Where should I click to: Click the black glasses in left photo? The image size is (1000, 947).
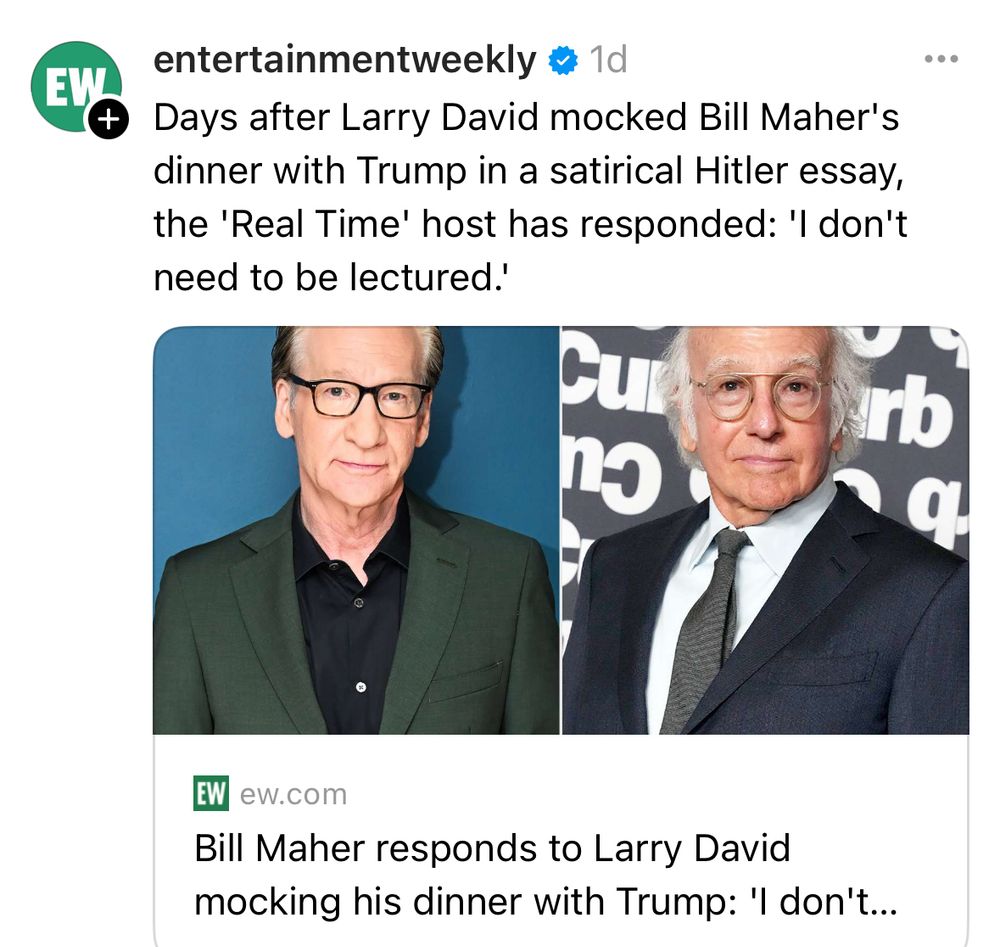[359, 397]
